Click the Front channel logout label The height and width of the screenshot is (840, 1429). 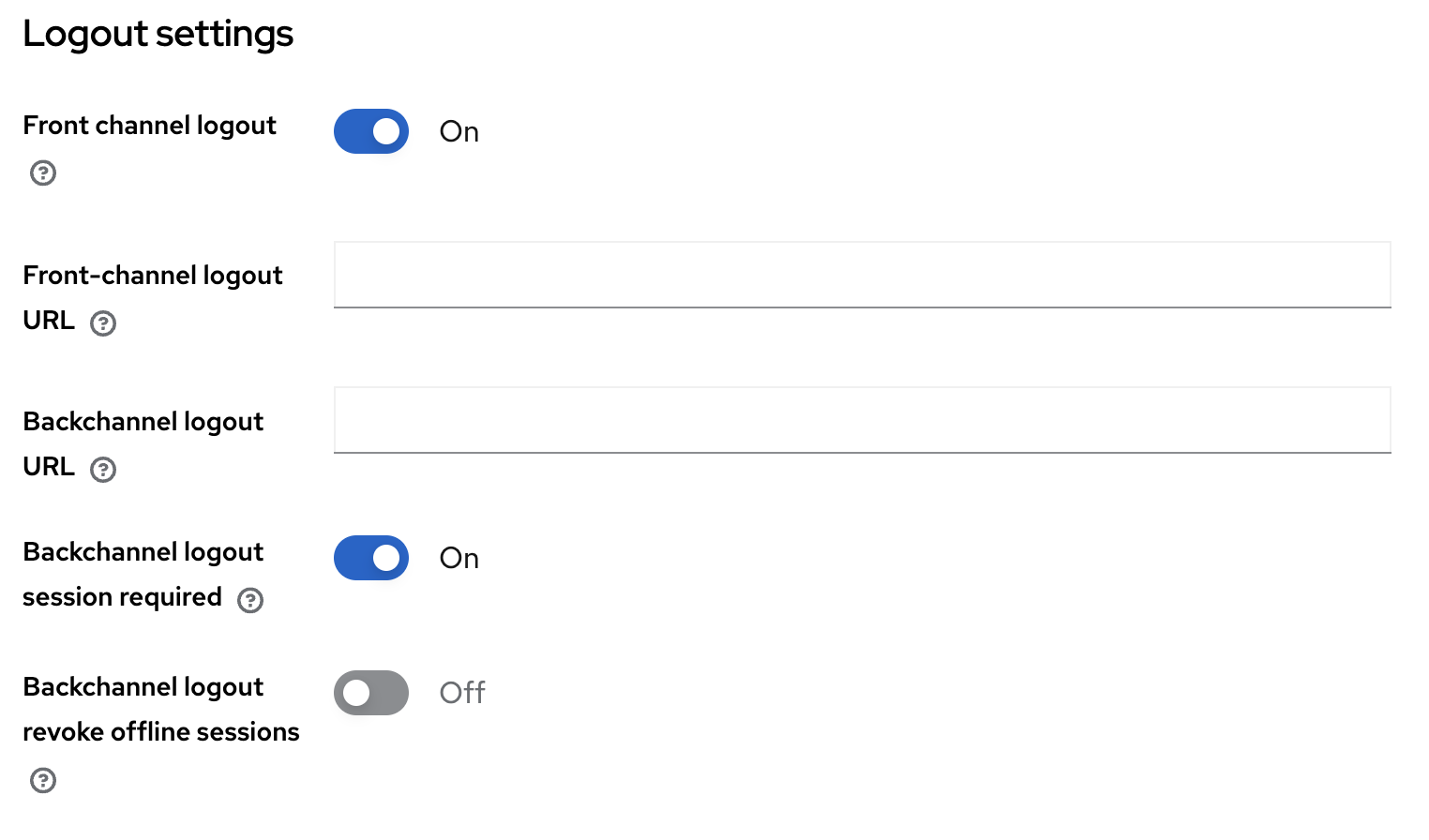[149, 126]
